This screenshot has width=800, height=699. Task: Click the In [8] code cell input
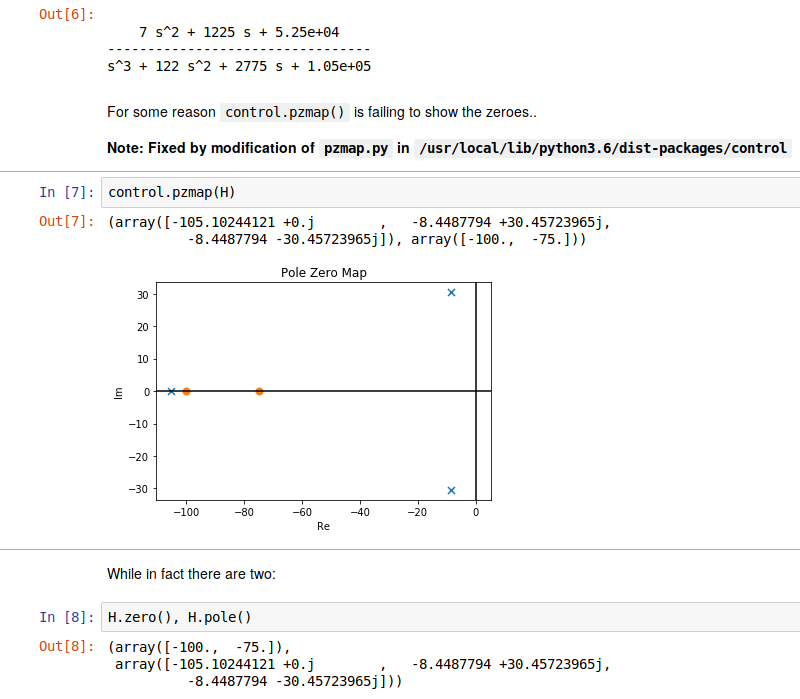click(451, 617)
